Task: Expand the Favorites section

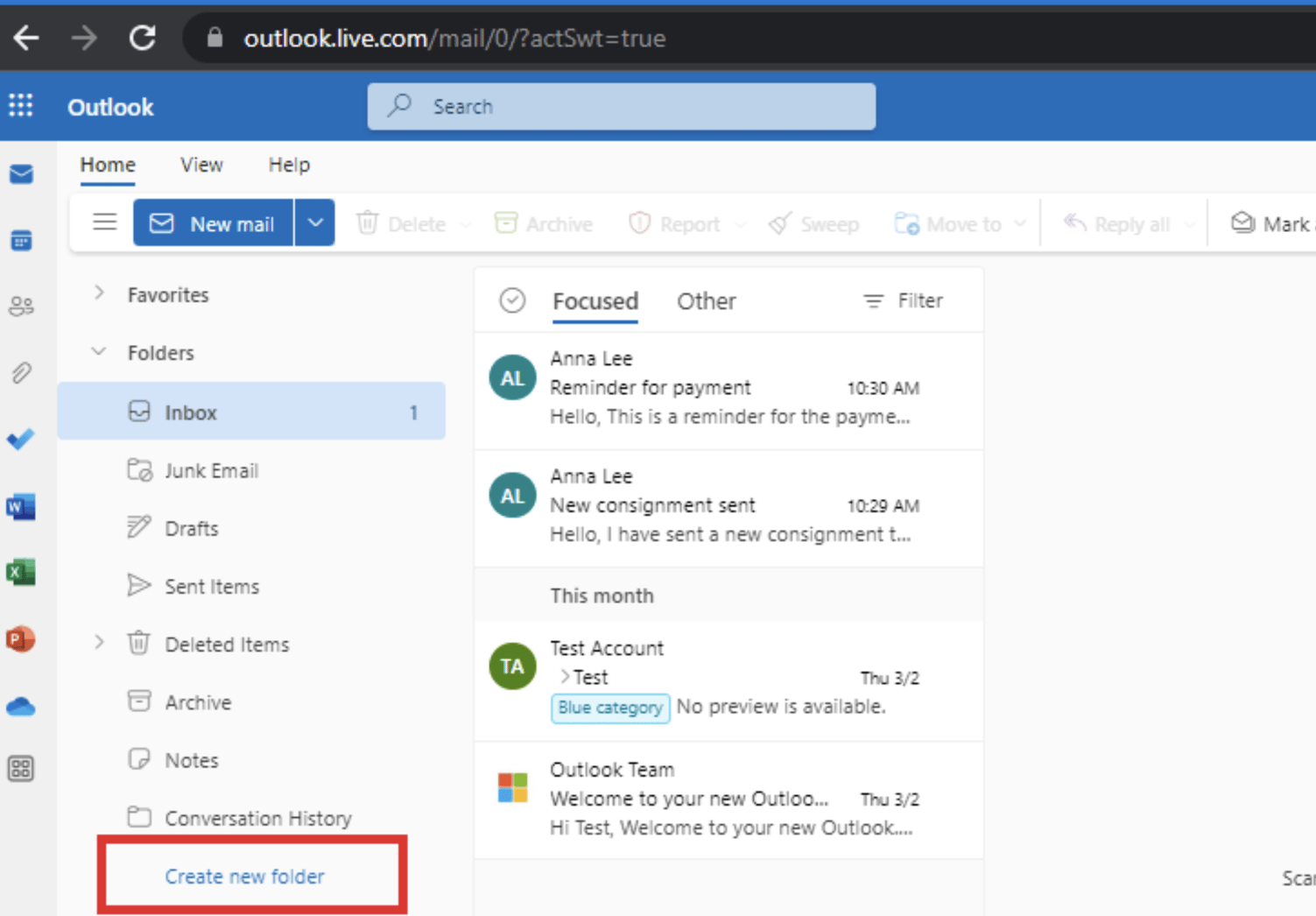Action: point(99,293)
